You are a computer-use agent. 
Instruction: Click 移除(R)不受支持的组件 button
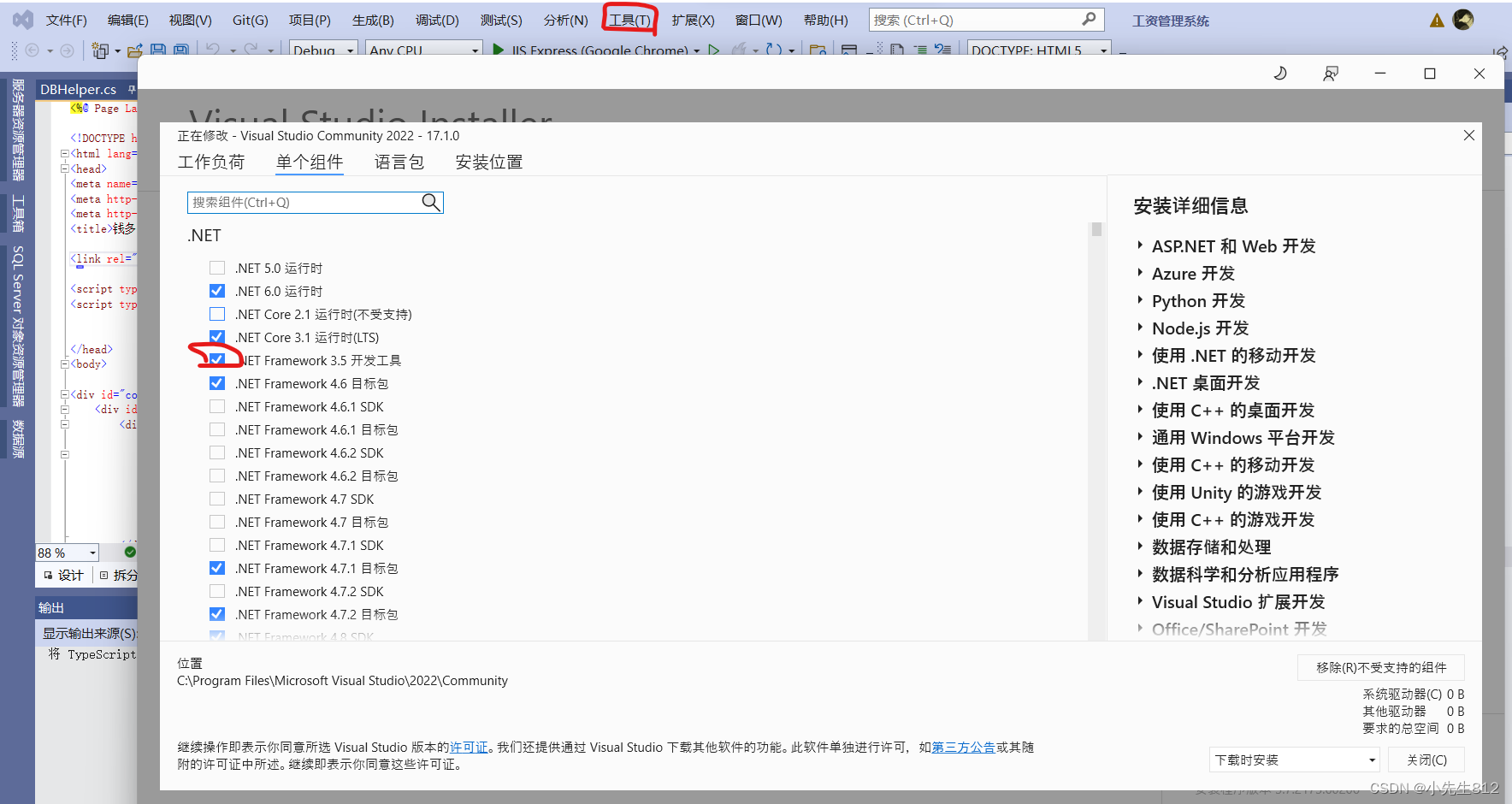[x=1381, y=667]
